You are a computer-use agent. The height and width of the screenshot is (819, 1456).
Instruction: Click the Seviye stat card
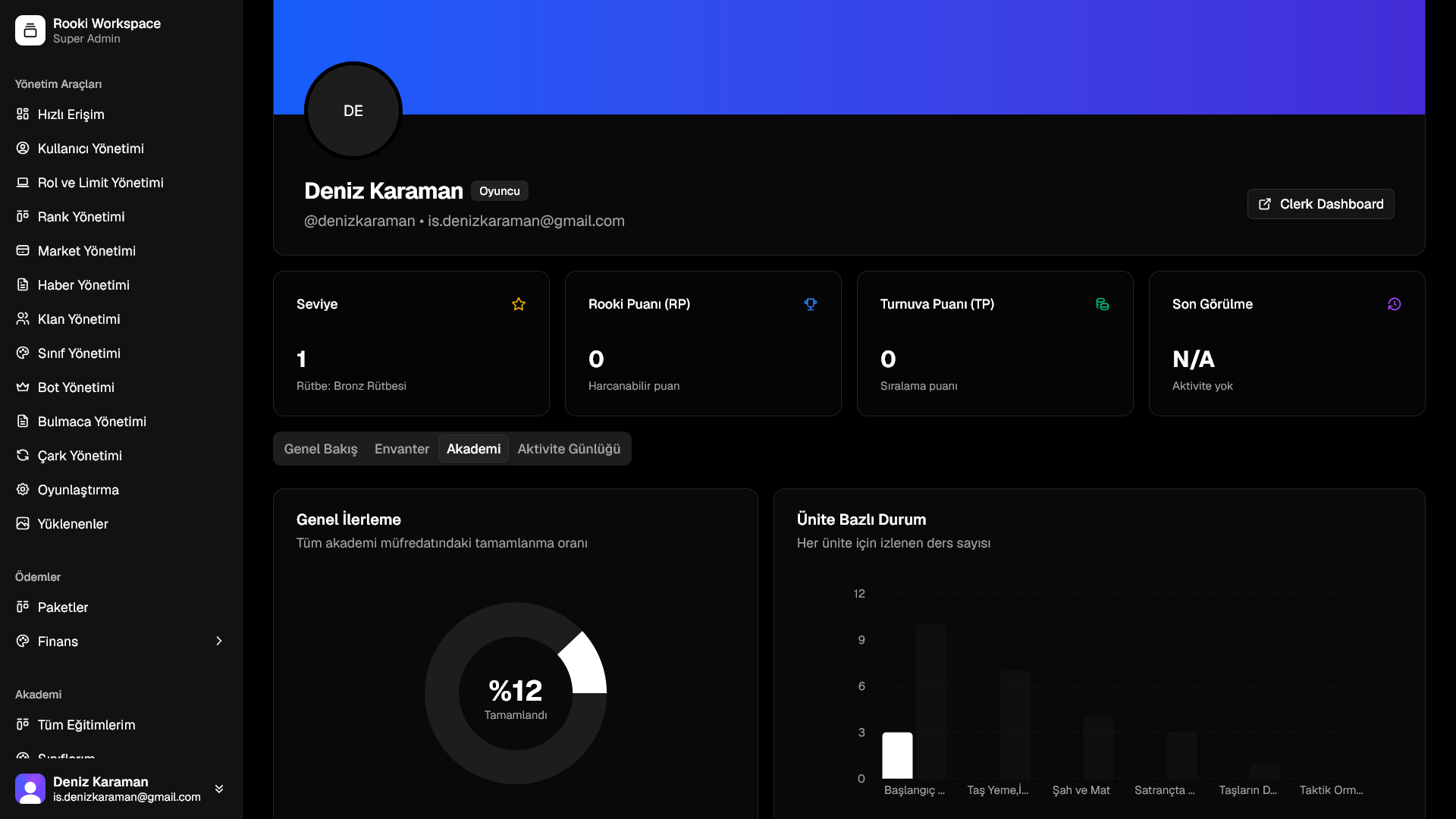pyautogui.click(x=411, y=344)
